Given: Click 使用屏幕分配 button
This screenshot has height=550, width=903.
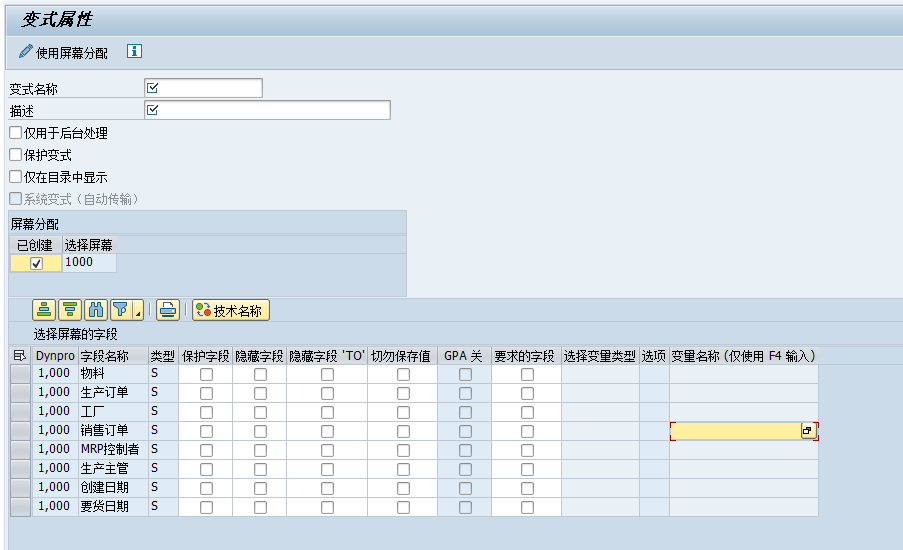Looking at the screenshot, I should click(x=63, y=52).
